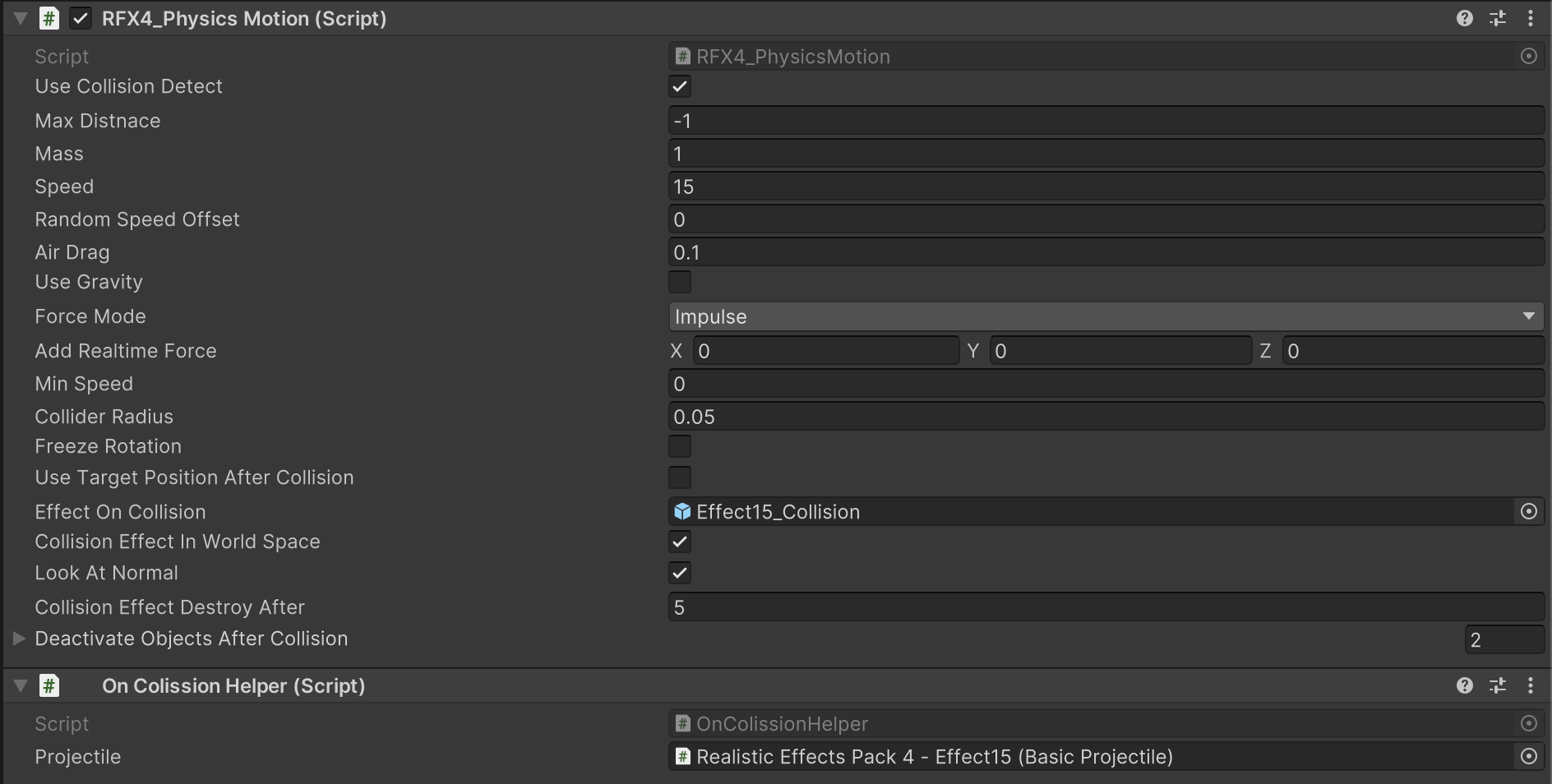
Task: Open the On Colission Helper more options menu
Action: pos(1530,685)
